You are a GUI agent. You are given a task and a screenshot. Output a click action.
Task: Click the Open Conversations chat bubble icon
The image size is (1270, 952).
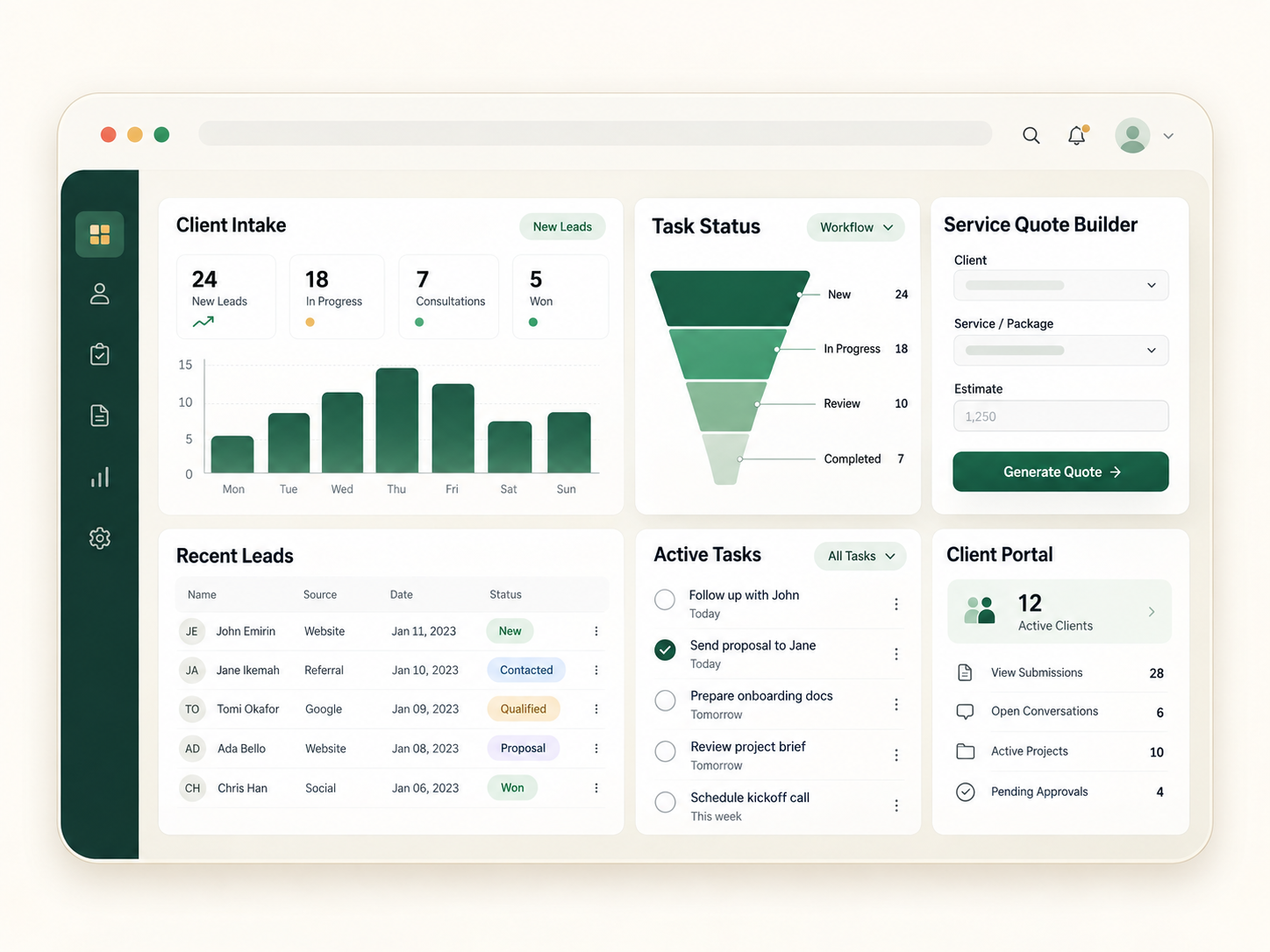coord(965,712)
